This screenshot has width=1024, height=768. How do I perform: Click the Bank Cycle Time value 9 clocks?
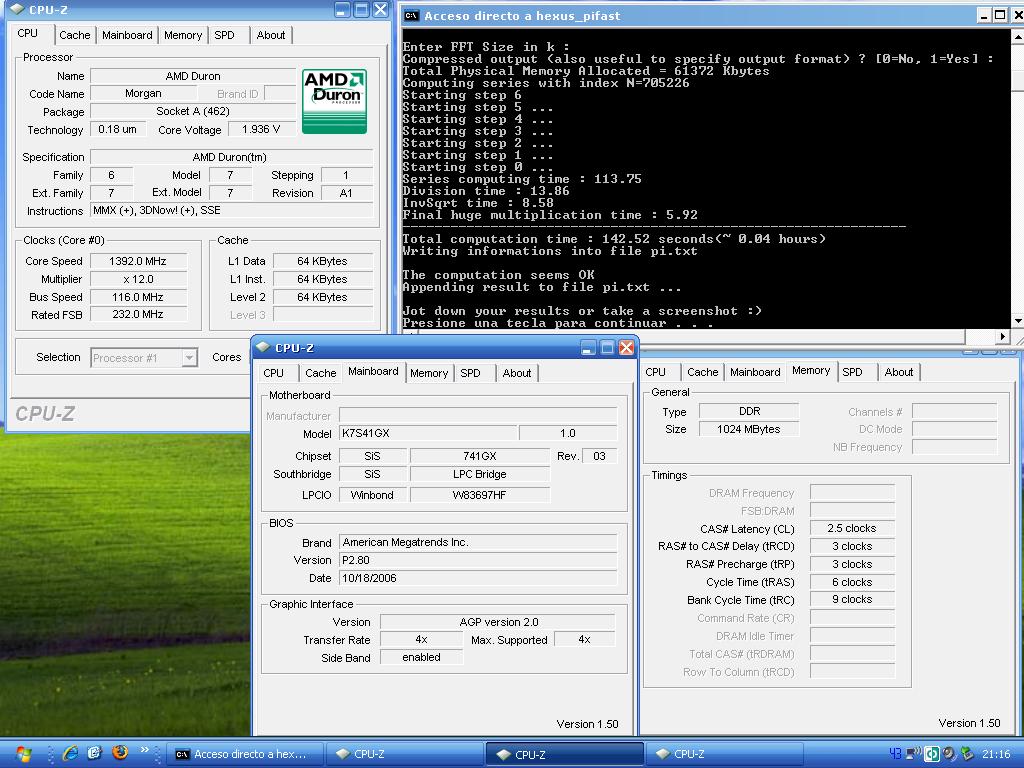[x=852, y=599]
